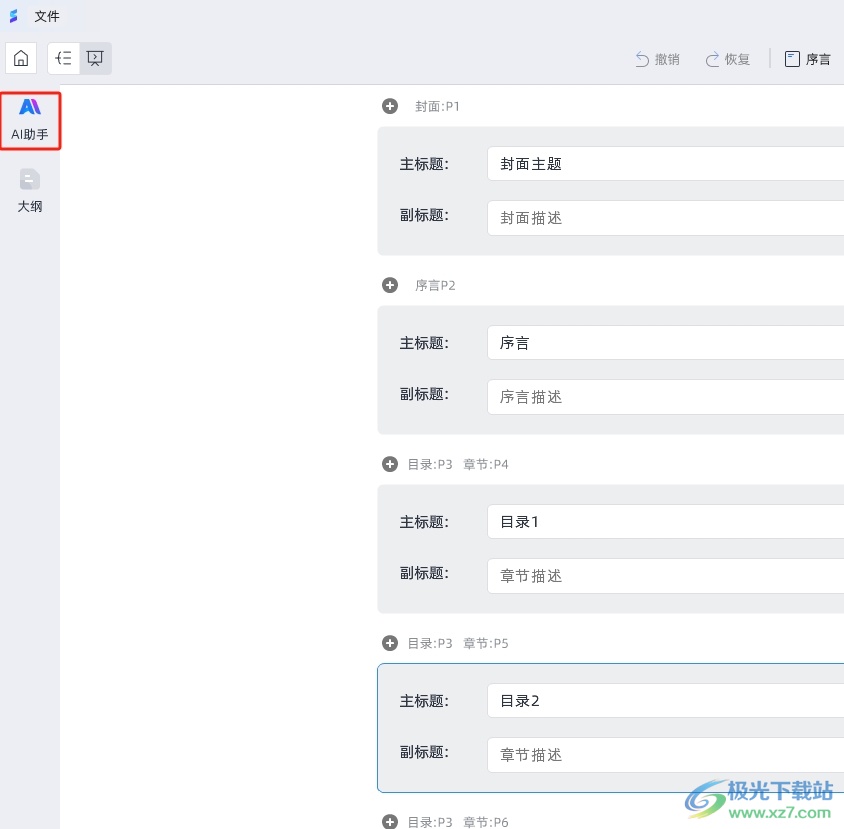Switch to outline view icon
Viewport: 844px width, 829px height.
[64, 58]
